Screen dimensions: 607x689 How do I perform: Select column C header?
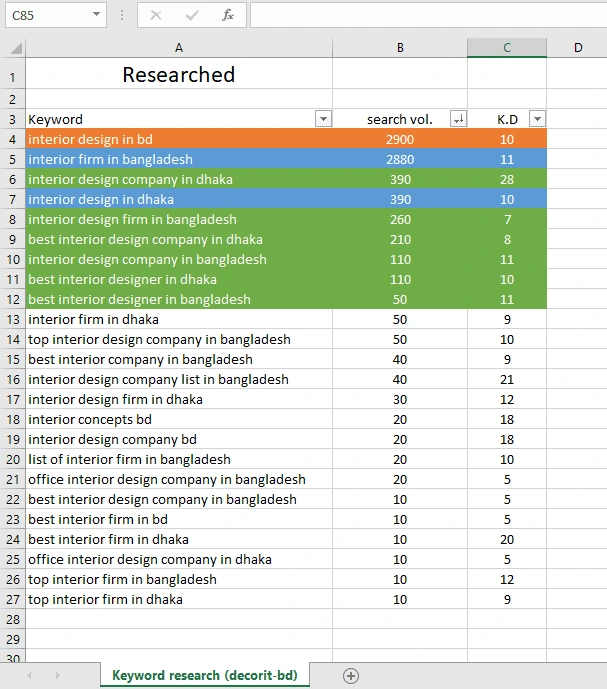click(507, 48)
